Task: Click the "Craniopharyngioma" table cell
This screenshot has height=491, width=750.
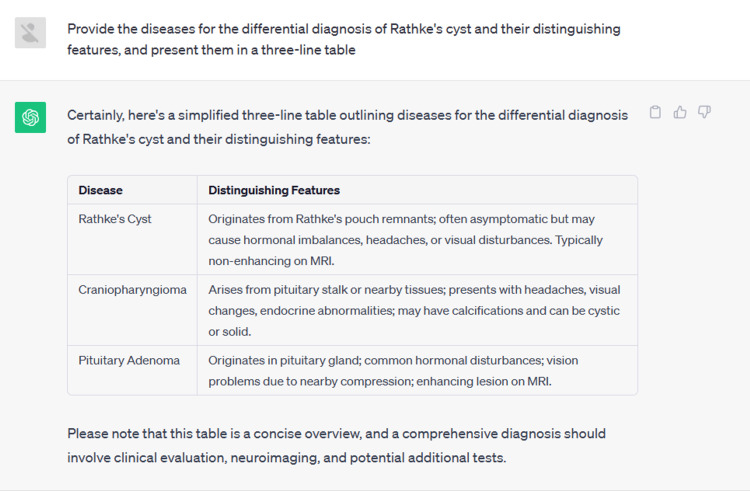Action: tap(132, 310)
